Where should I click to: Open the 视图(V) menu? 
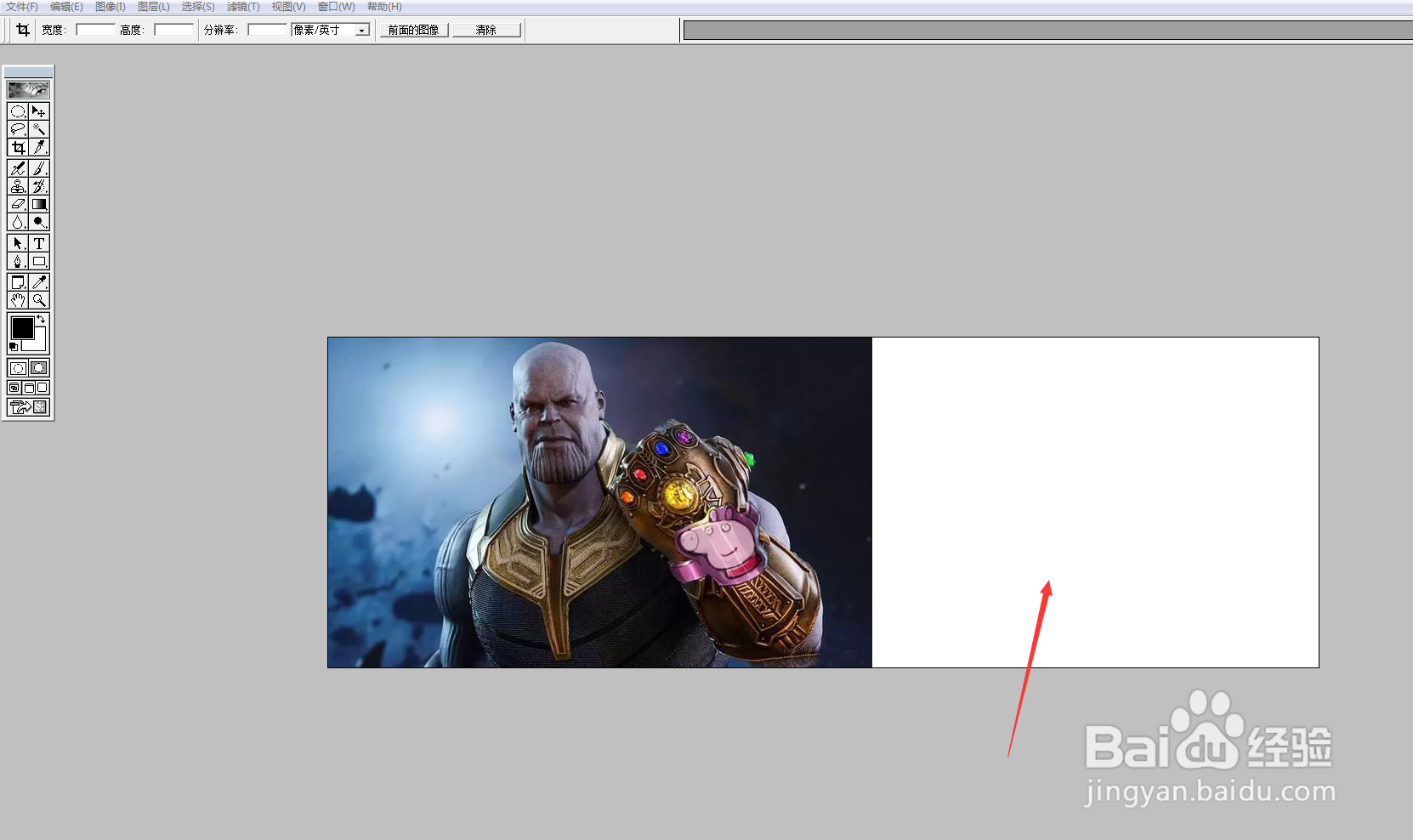(288, 7)
